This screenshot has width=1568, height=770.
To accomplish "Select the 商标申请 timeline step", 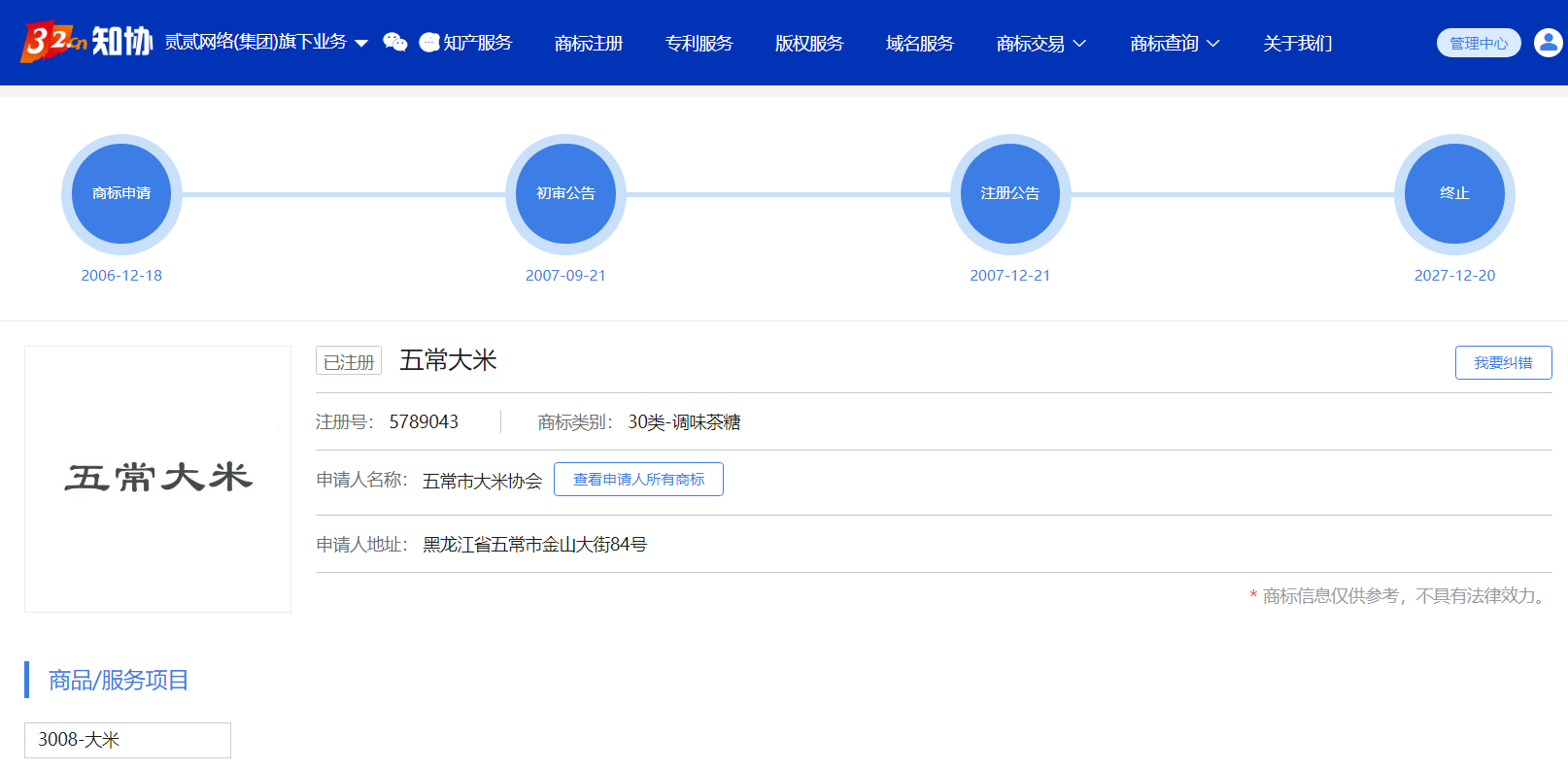I will (x=121, y=193).
